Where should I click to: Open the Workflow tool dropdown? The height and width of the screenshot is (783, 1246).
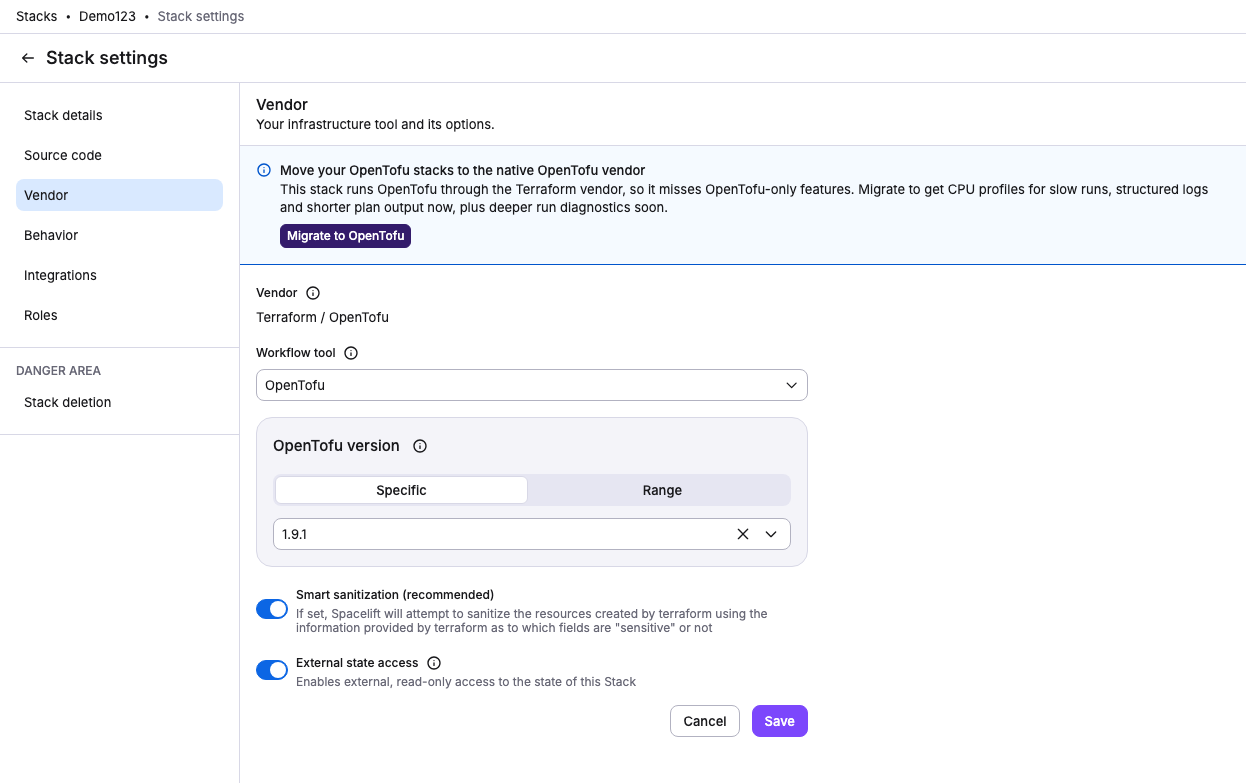click(531, 385)
